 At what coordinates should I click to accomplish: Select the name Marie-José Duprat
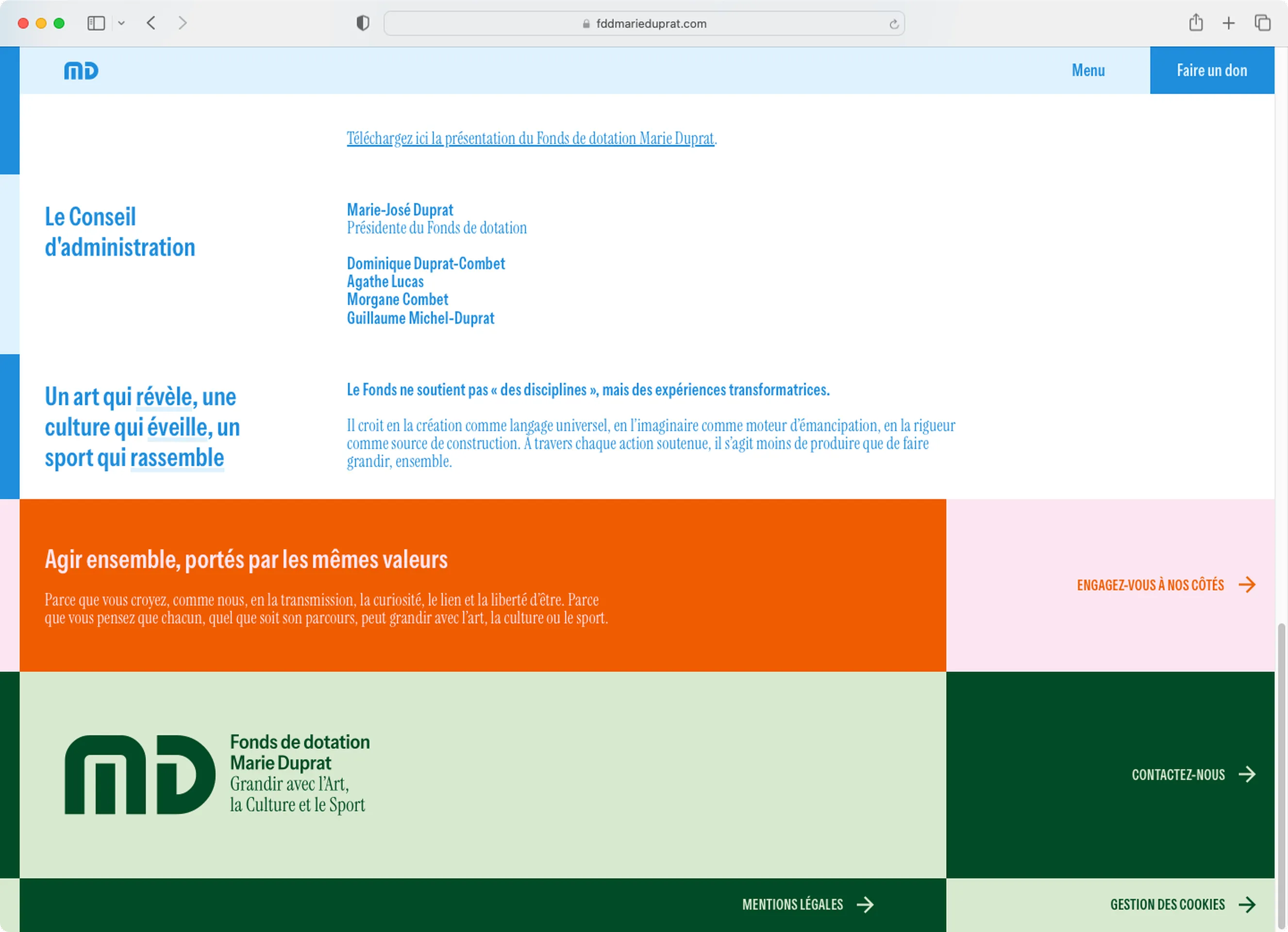(x=400, y=210)
